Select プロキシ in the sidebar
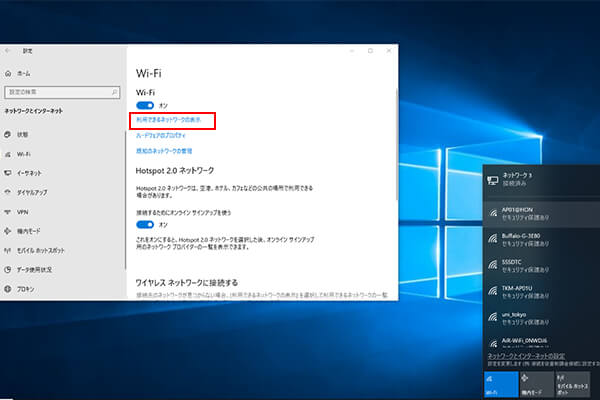This screenshot has height=400, width=600. 19,289
